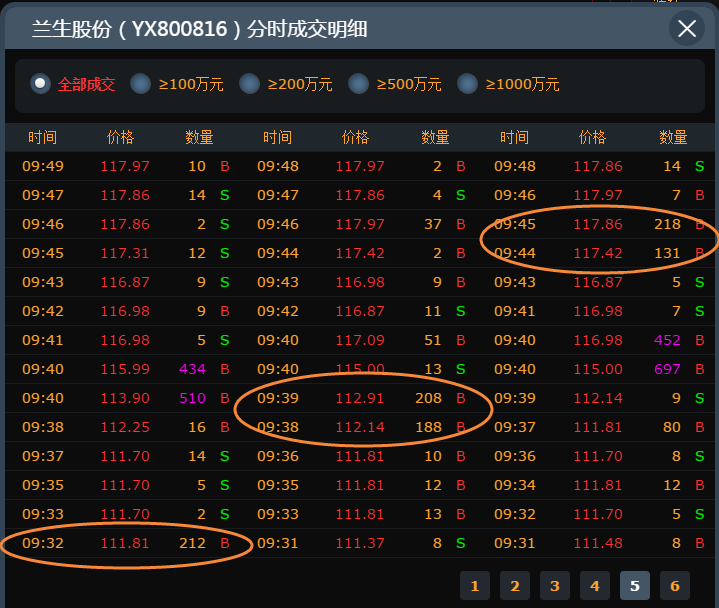This screenshot has width=719, height=608.
Task: Click quantity 37 in 09:46 row
Action: pyautogui.click(x=432, y=224)
